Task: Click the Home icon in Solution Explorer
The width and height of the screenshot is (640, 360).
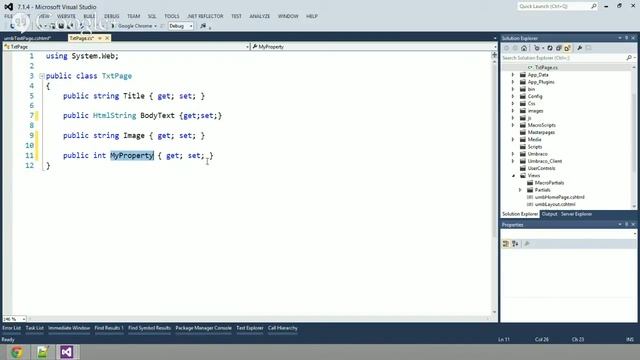Action: point(524,48)
